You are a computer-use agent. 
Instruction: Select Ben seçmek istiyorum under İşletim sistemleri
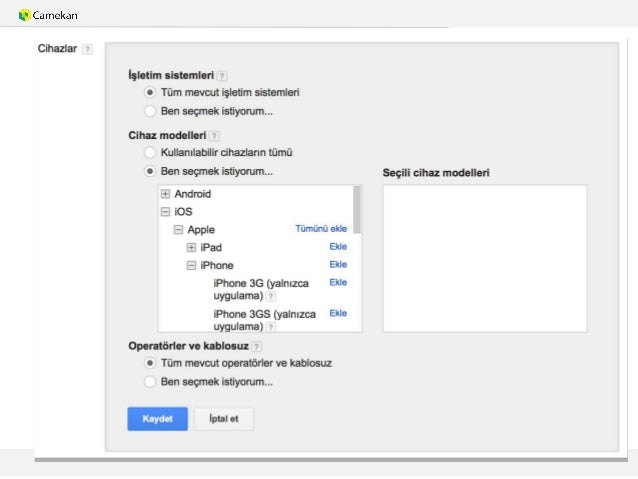tap(150, 111)
